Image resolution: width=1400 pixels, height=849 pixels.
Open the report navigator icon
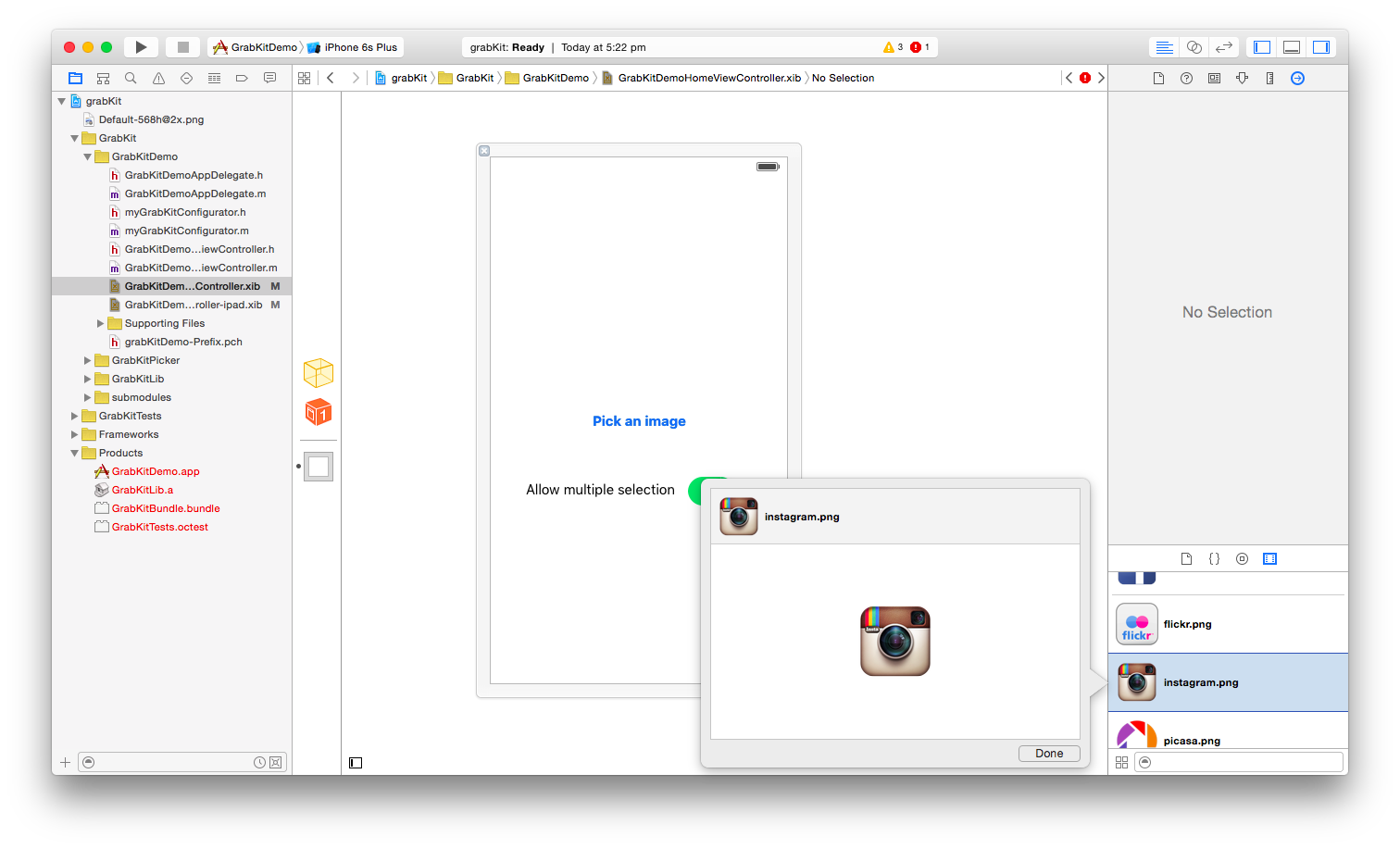(269, 79)
